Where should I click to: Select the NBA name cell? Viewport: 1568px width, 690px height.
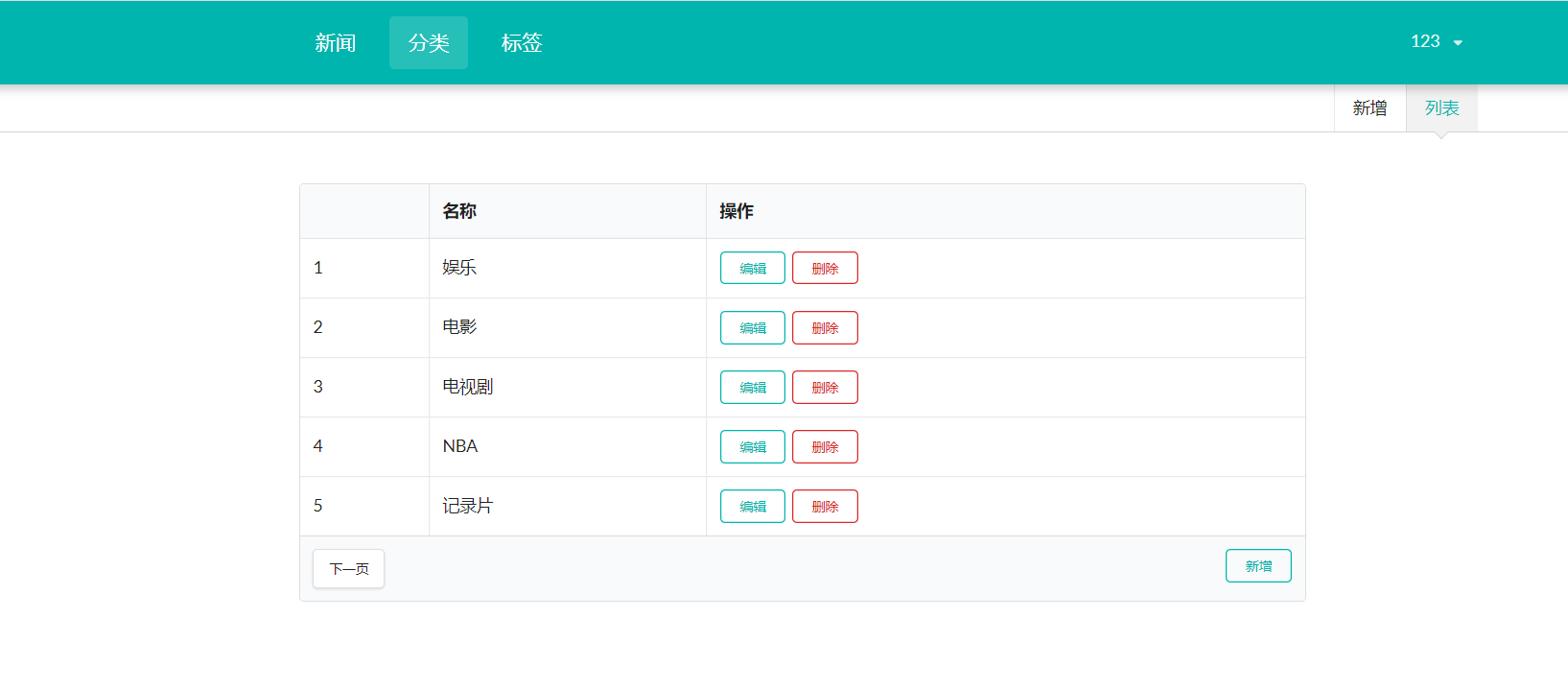click(x=568, y=446)
